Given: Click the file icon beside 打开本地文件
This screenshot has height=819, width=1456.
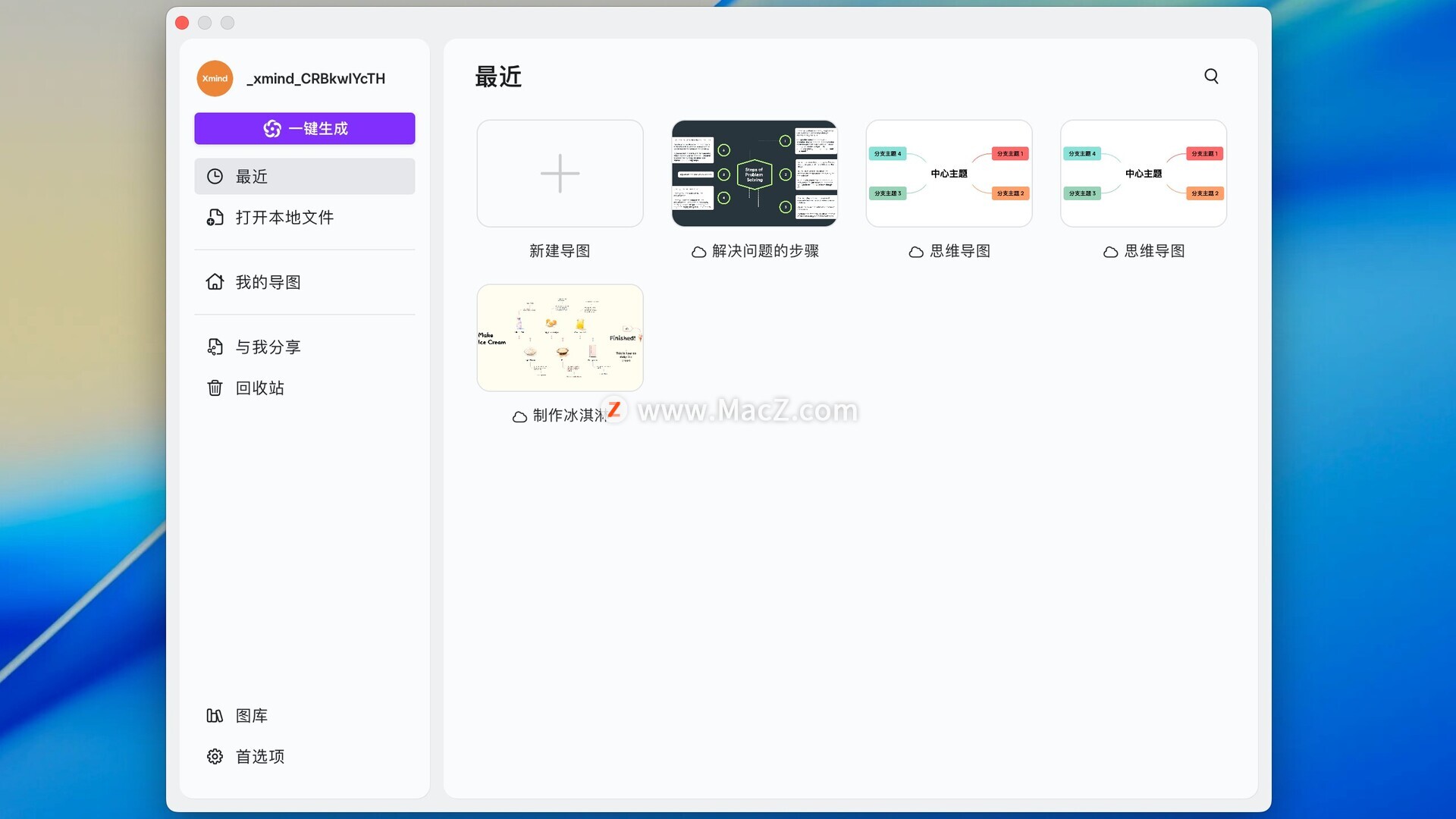Looking at the screenshot, I should click(215, 218).
